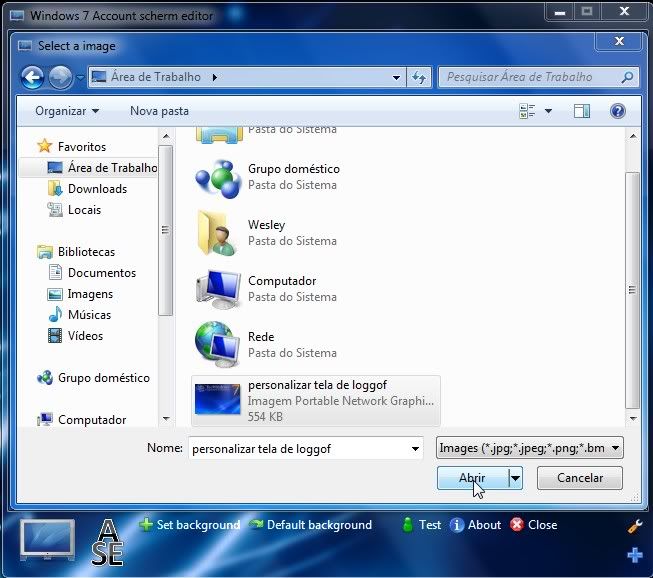Click the Nova pasta button
Viewport: 653px width, 578px height.
(x=159, y=111)
